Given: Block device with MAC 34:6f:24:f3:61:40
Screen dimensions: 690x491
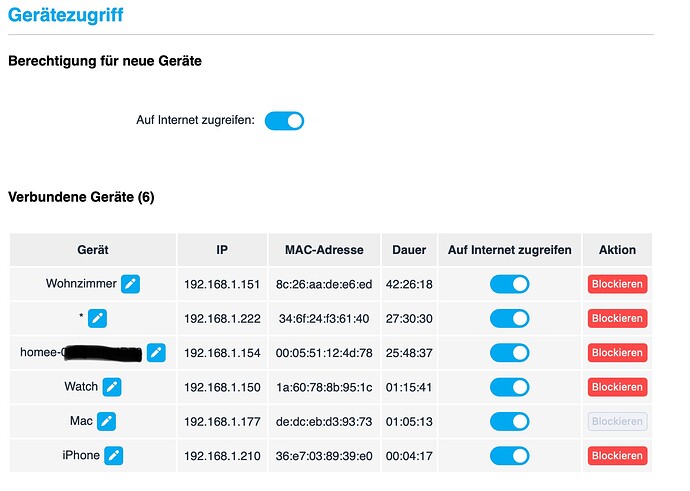Looking at the screenshot, I should pyautogui.click(x=617, y=318).
